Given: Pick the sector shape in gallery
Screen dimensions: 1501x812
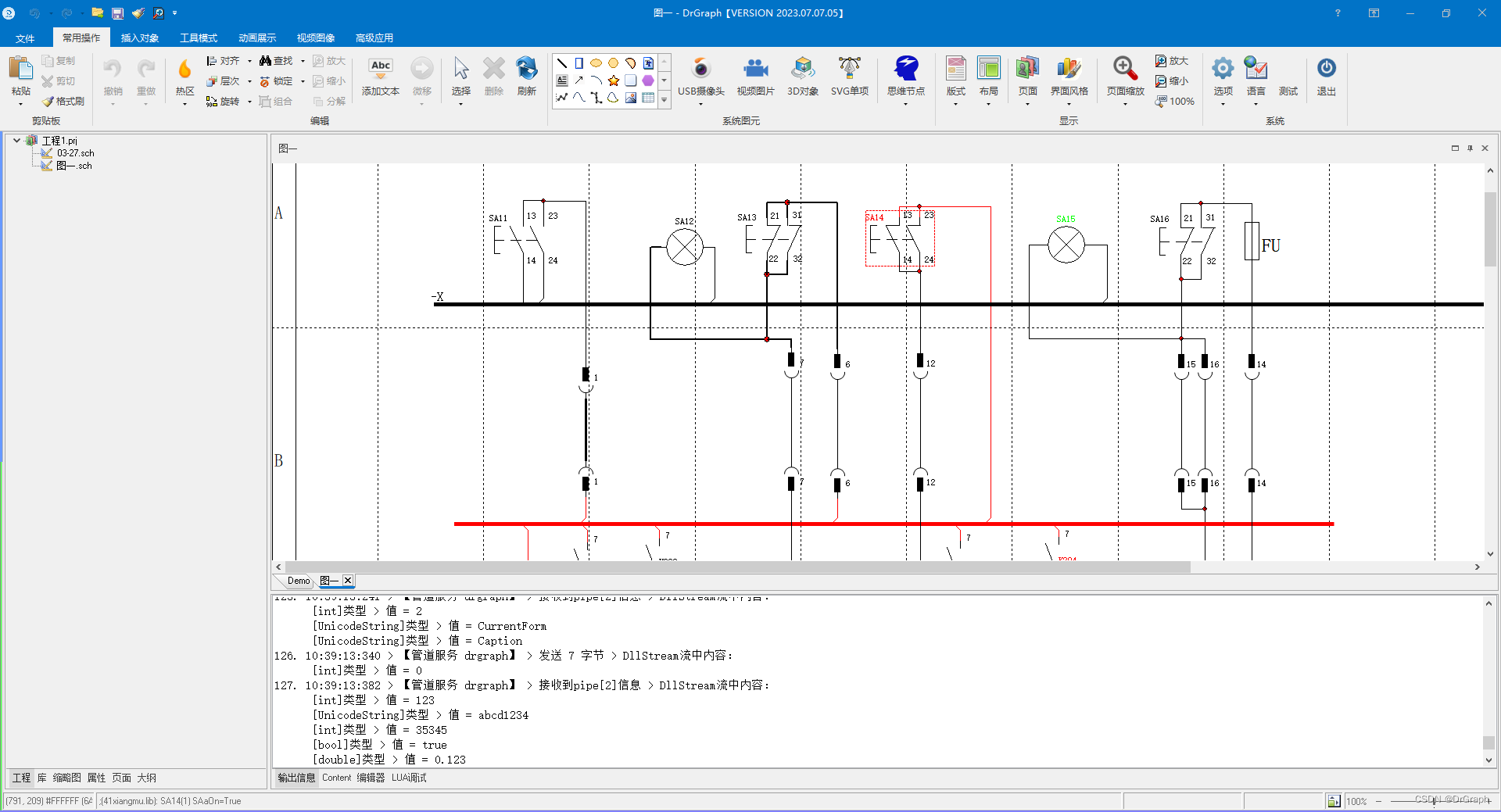Looking at the screenshot, I should click(x=631, y=63).
